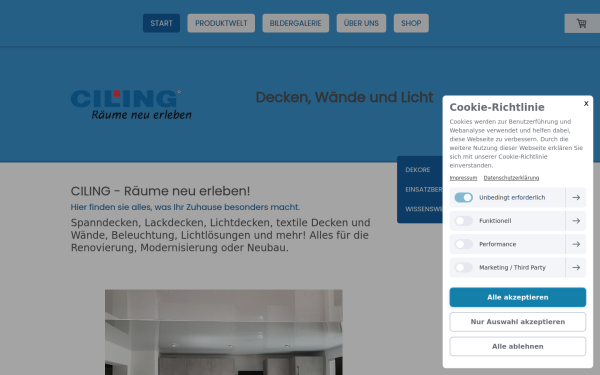Click Nur Auswahl akzeptieren button
600x375 pixels.
click(x=517, y=322)
